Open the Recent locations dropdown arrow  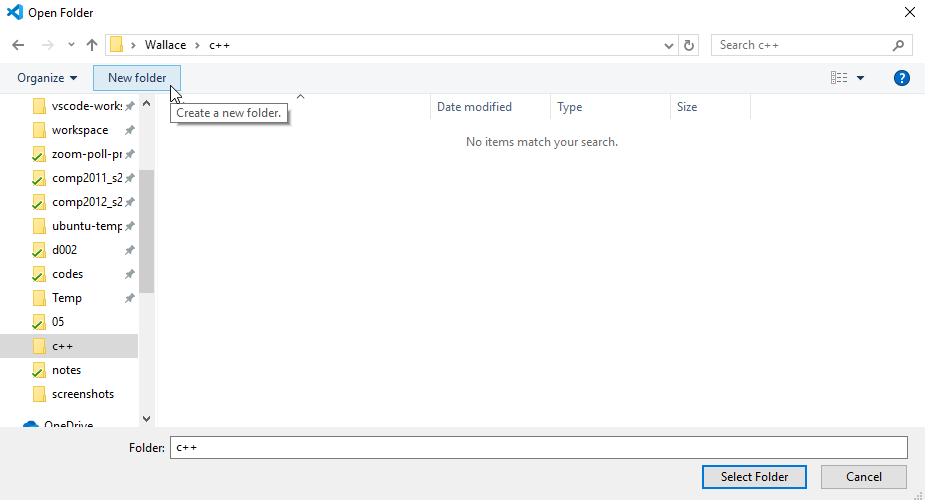[71, 45]
